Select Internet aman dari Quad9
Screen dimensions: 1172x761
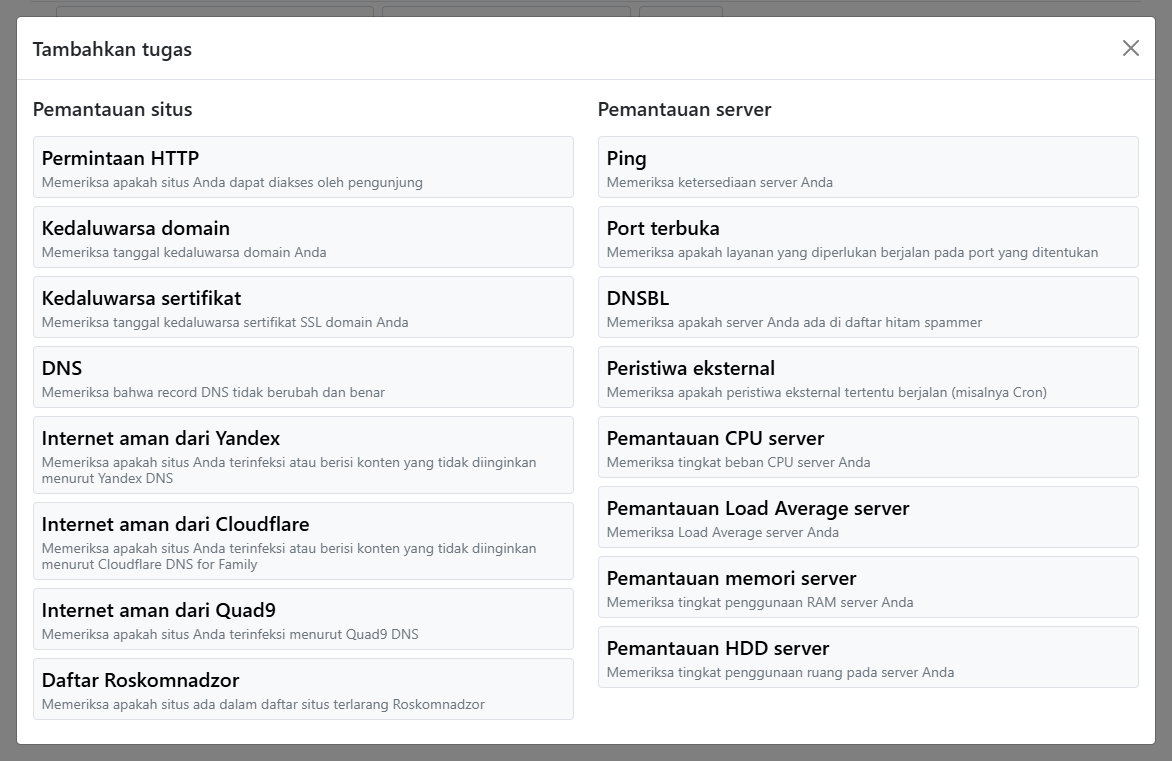[x=303, y=619]
